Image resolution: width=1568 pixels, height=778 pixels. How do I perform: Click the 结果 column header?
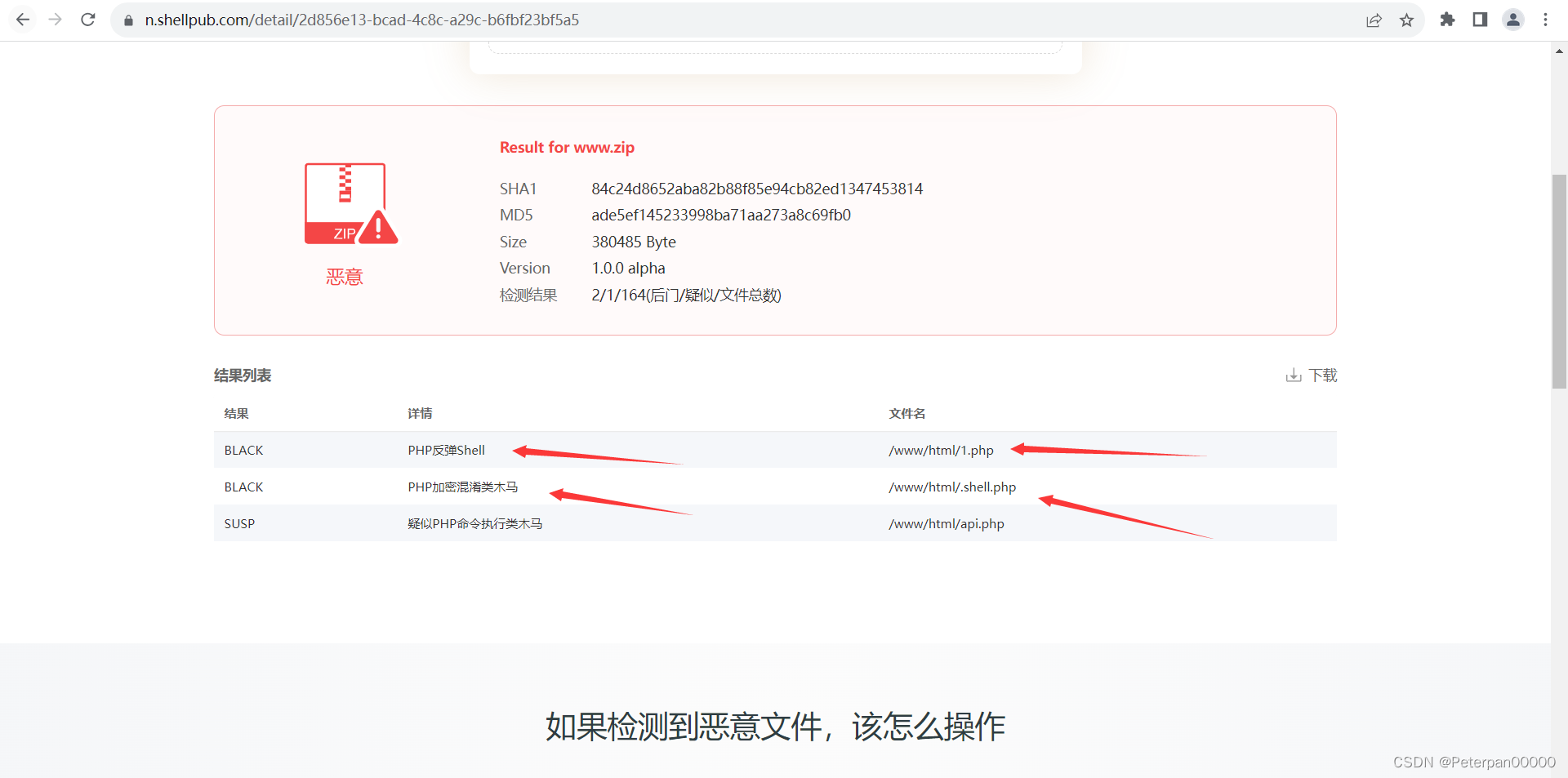tap(237, 413)
